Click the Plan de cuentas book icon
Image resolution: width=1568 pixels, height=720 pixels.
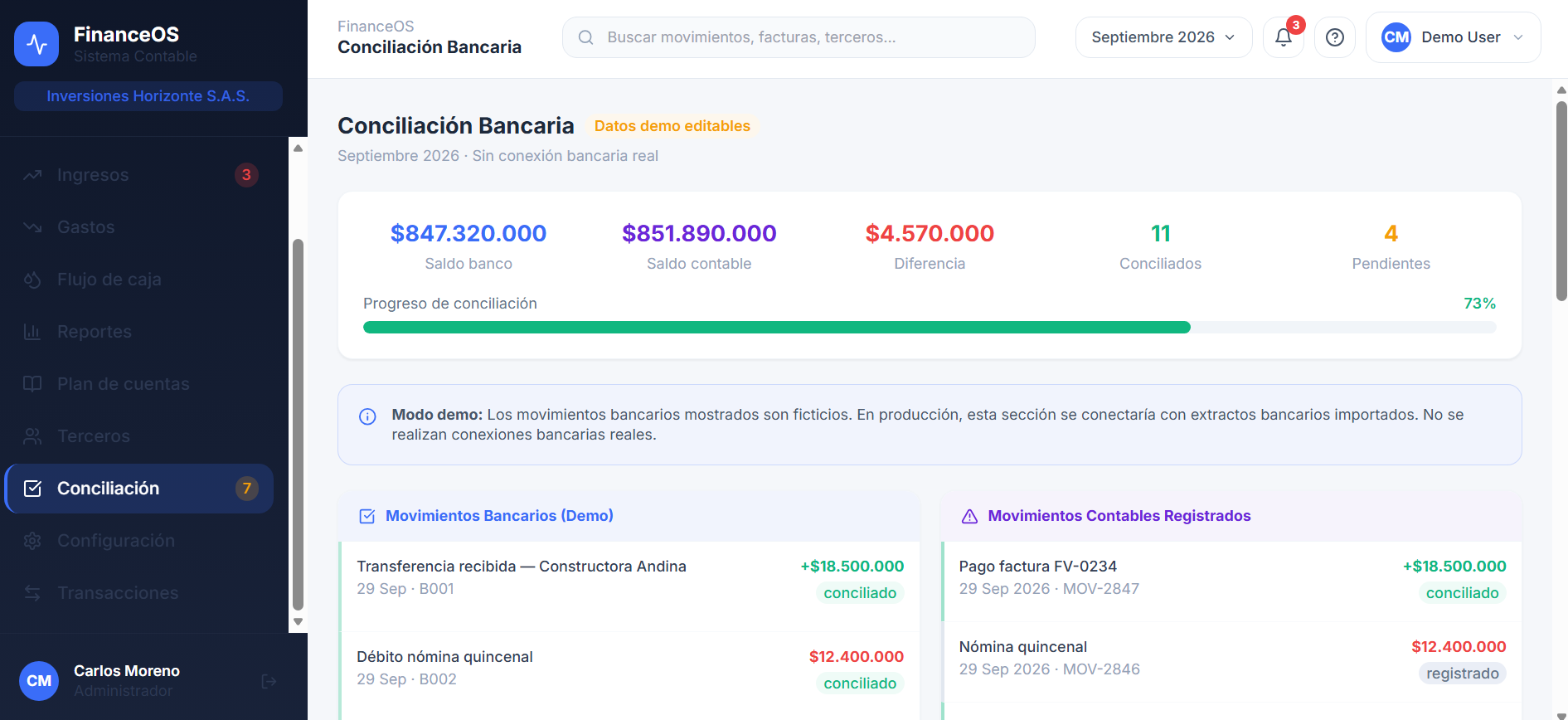coord(32,384)
